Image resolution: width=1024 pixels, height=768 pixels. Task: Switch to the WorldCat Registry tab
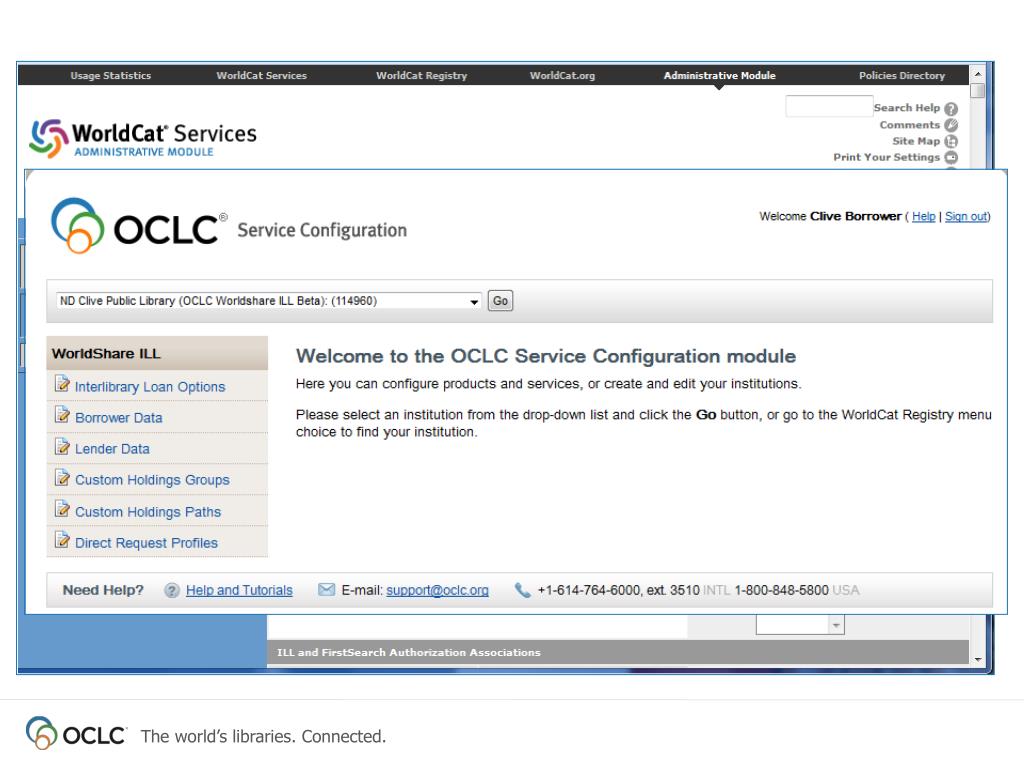421,76
